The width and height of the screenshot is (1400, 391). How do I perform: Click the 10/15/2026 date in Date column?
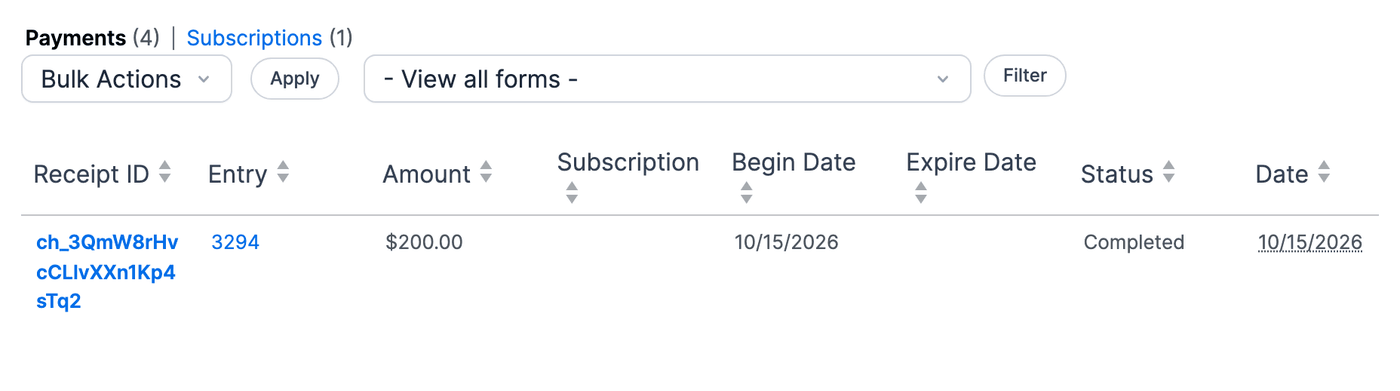point(1310,242)
